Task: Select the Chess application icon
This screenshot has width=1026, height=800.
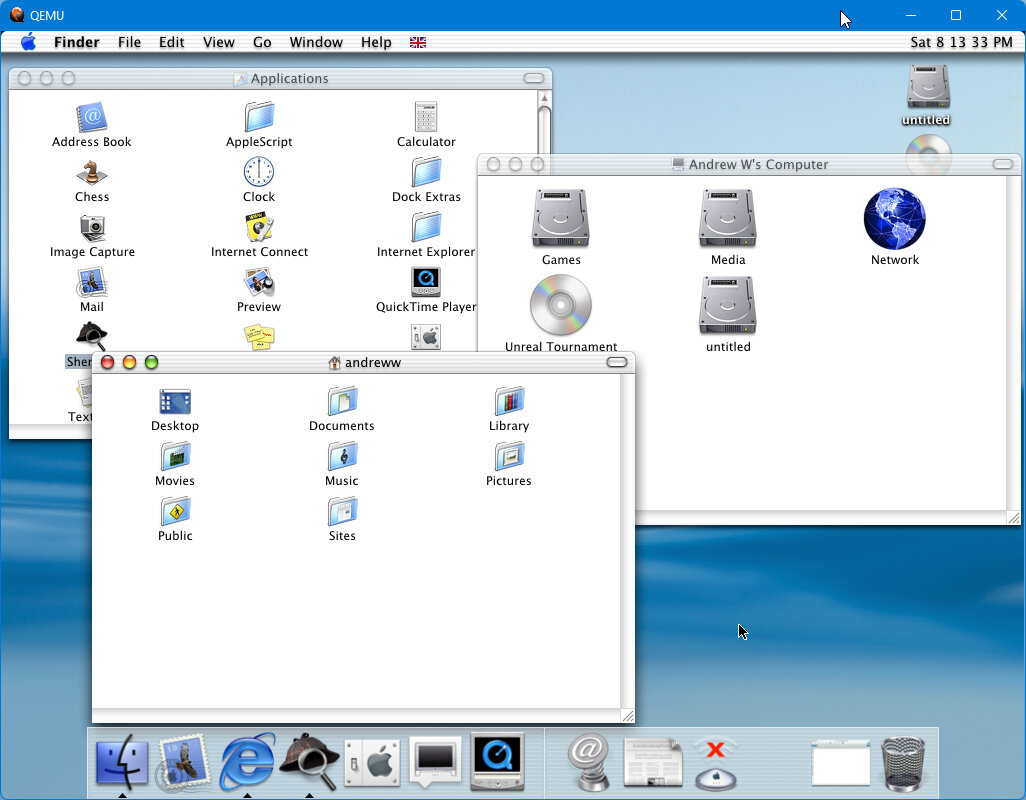Action: click(92, 174)
